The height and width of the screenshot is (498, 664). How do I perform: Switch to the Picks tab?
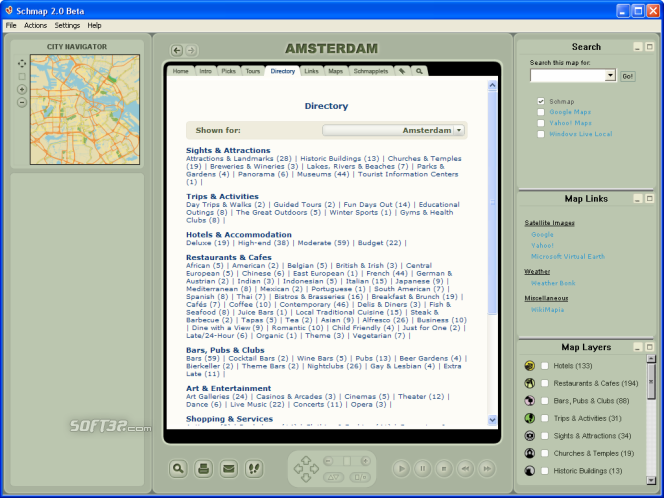(x=228, y=71)
